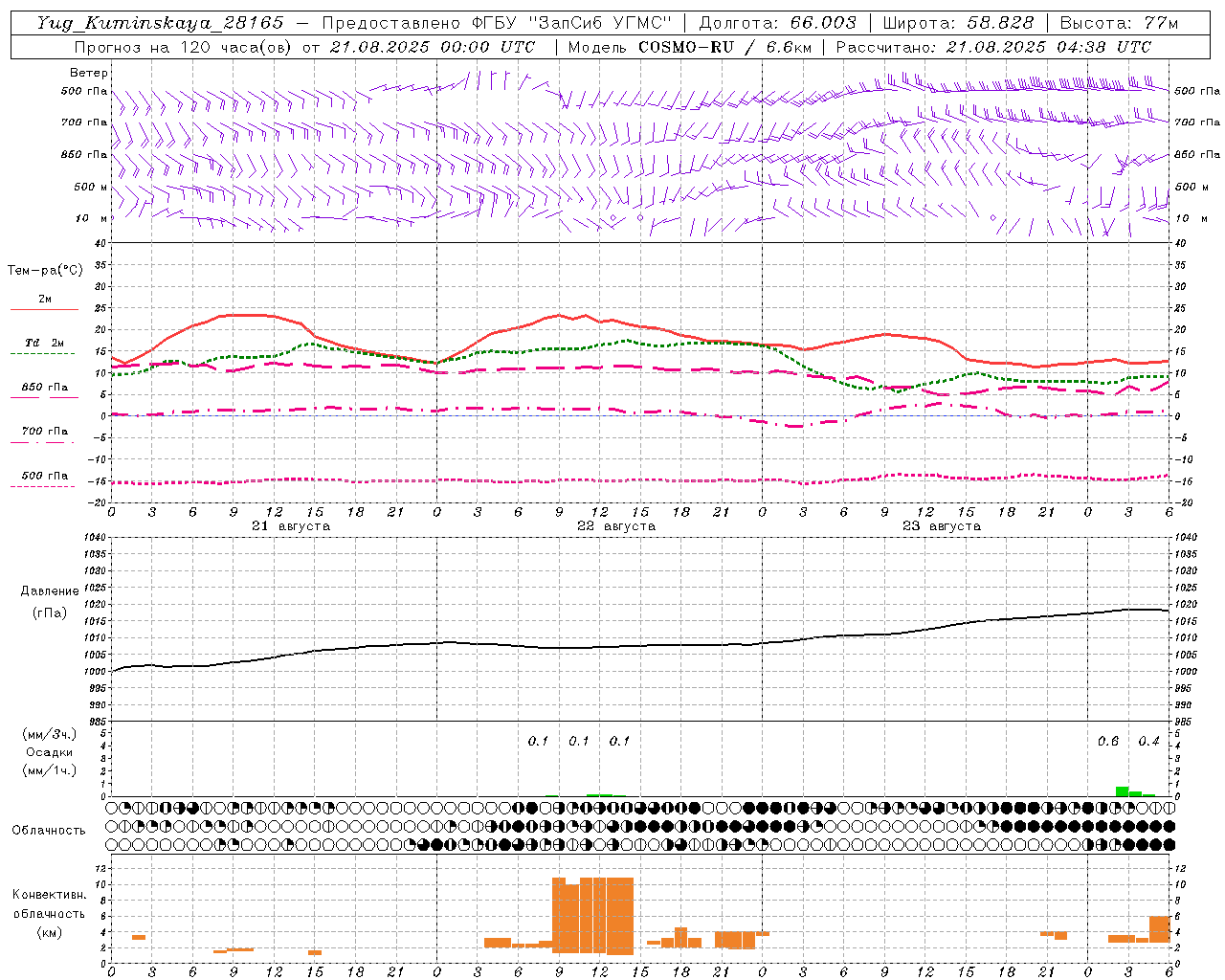Click the Td 2м legend entry

tap(44, 343)
